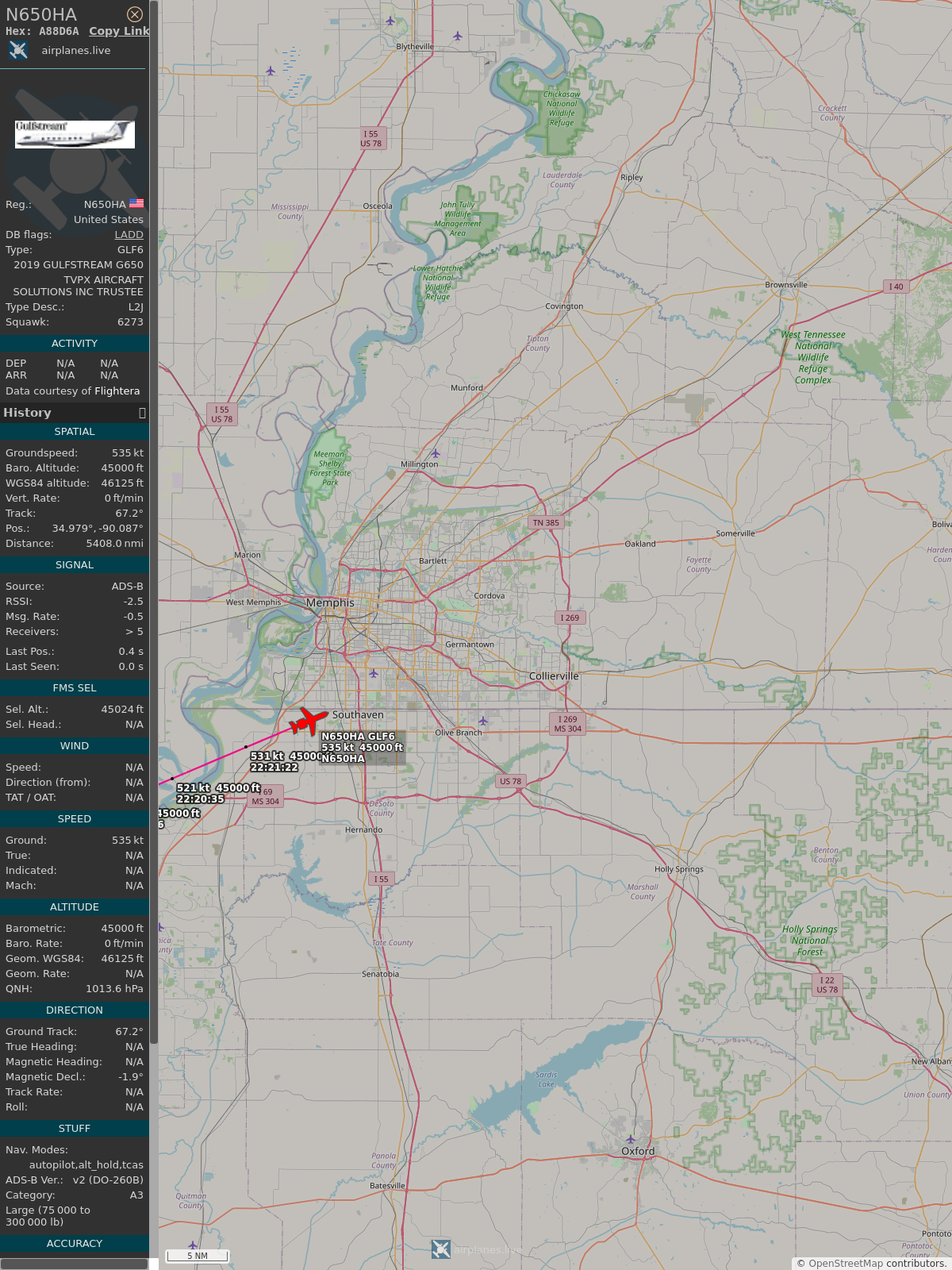The width and height of the screenshot is (952, 1270).
Task: Click the Hex A88D6A value
Action: point(59,31)
